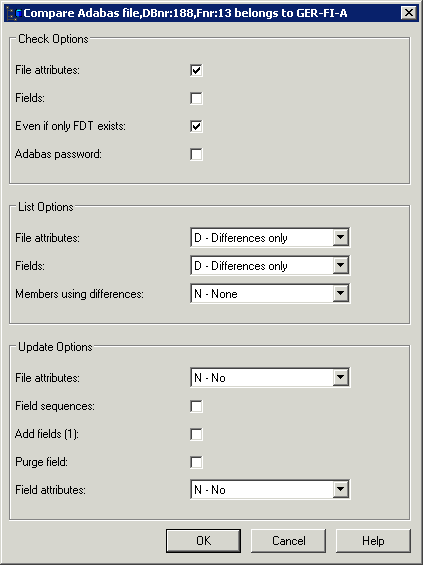
Task: Tick the Add fields (1) checkbox
Action: click(196, 434)
